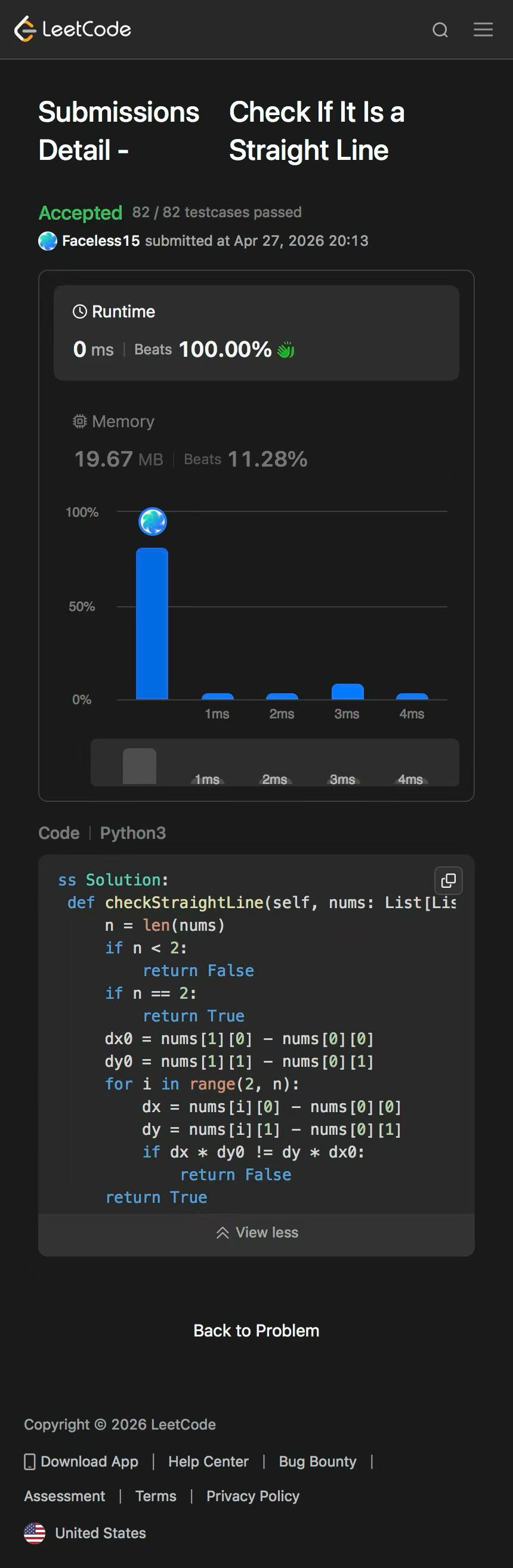
Task: Click the avatar marker above the chart bar
Action: [153, 521]
